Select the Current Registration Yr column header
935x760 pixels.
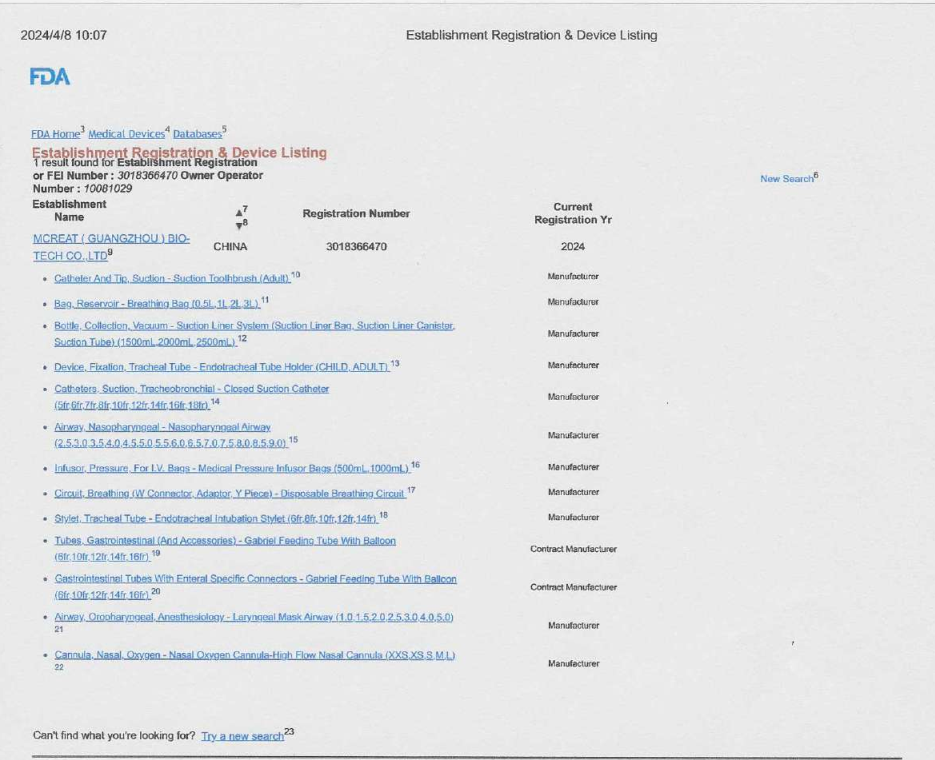point(573,213)
